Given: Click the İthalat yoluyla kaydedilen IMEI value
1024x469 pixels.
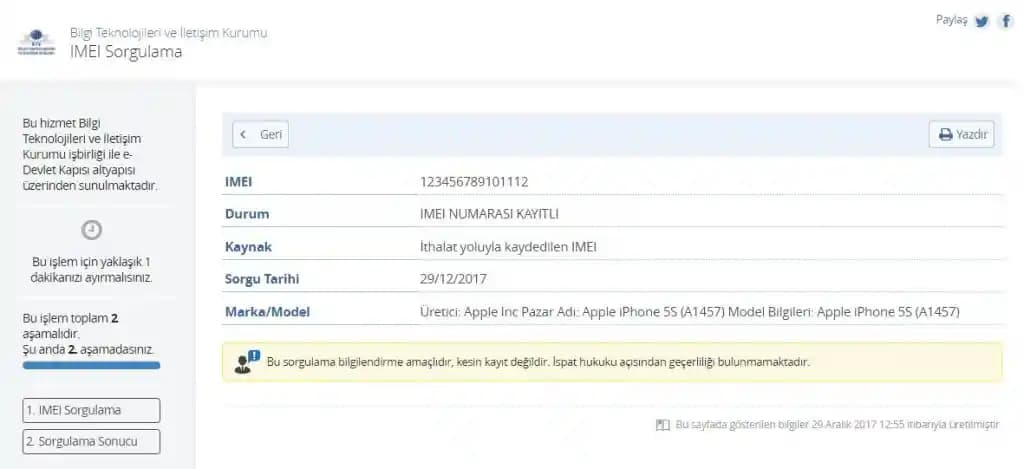Looking at the screenshot, I should pos(508,247).
